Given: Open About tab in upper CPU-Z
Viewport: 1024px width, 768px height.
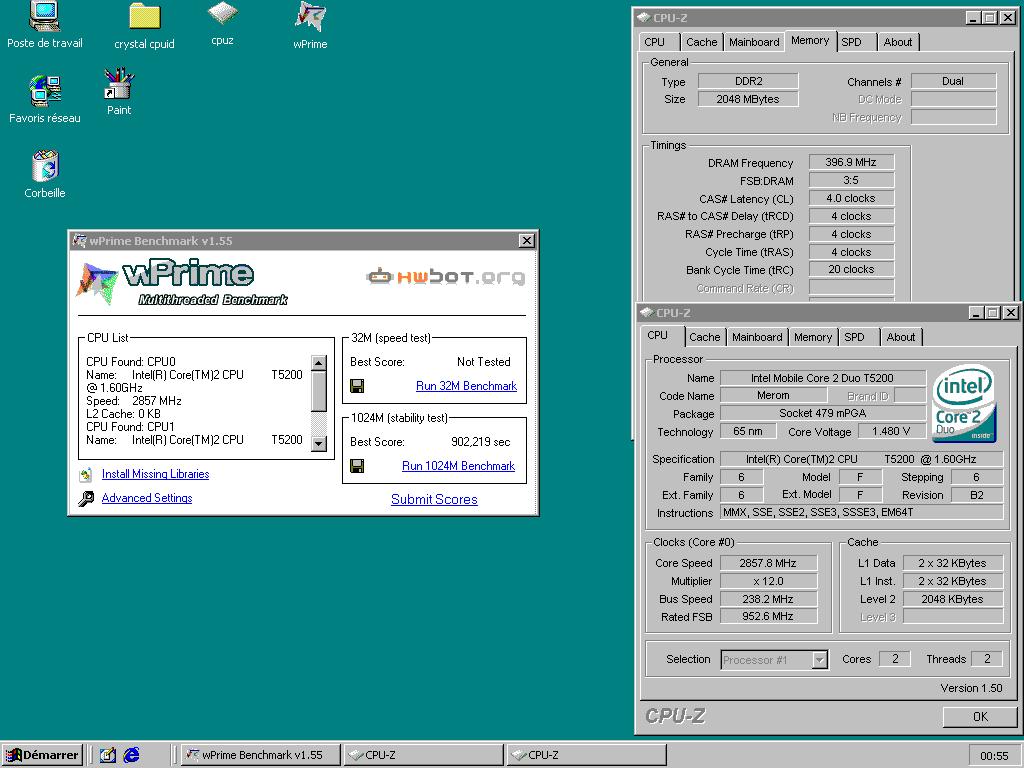Looking at the screenshot, I should click(x=898, y=42).
